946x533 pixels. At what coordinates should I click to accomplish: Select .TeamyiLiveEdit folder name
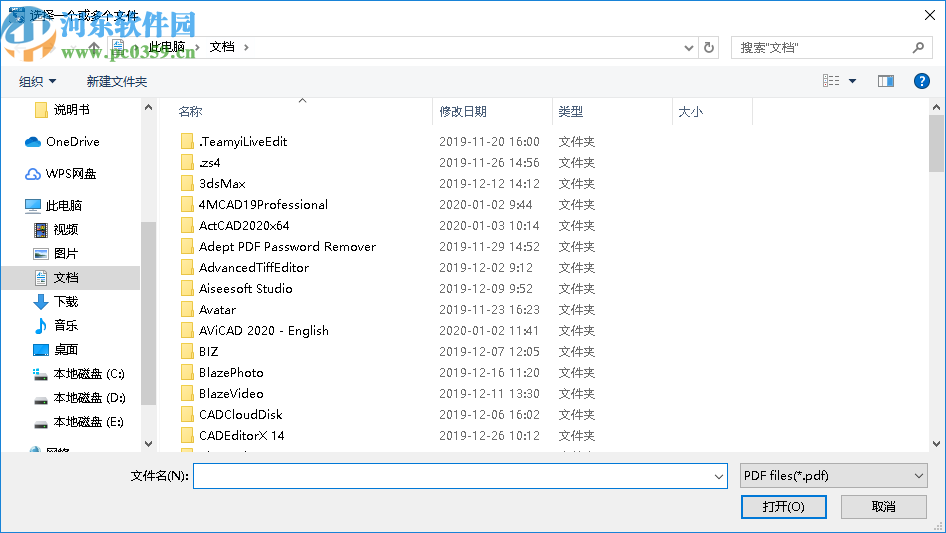243,142
